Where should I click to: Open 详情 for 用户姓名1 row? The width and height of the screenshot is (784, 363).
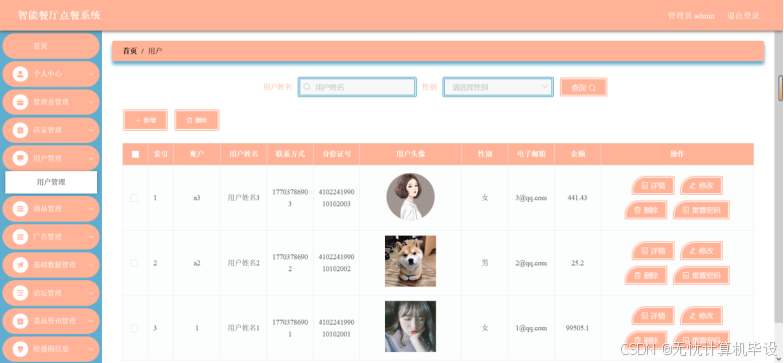[x=653, y=316]
